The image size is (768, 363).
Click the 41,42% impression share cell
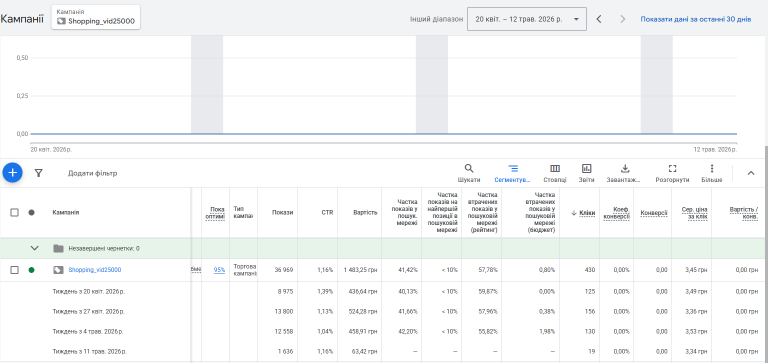(x=408, y=270)
